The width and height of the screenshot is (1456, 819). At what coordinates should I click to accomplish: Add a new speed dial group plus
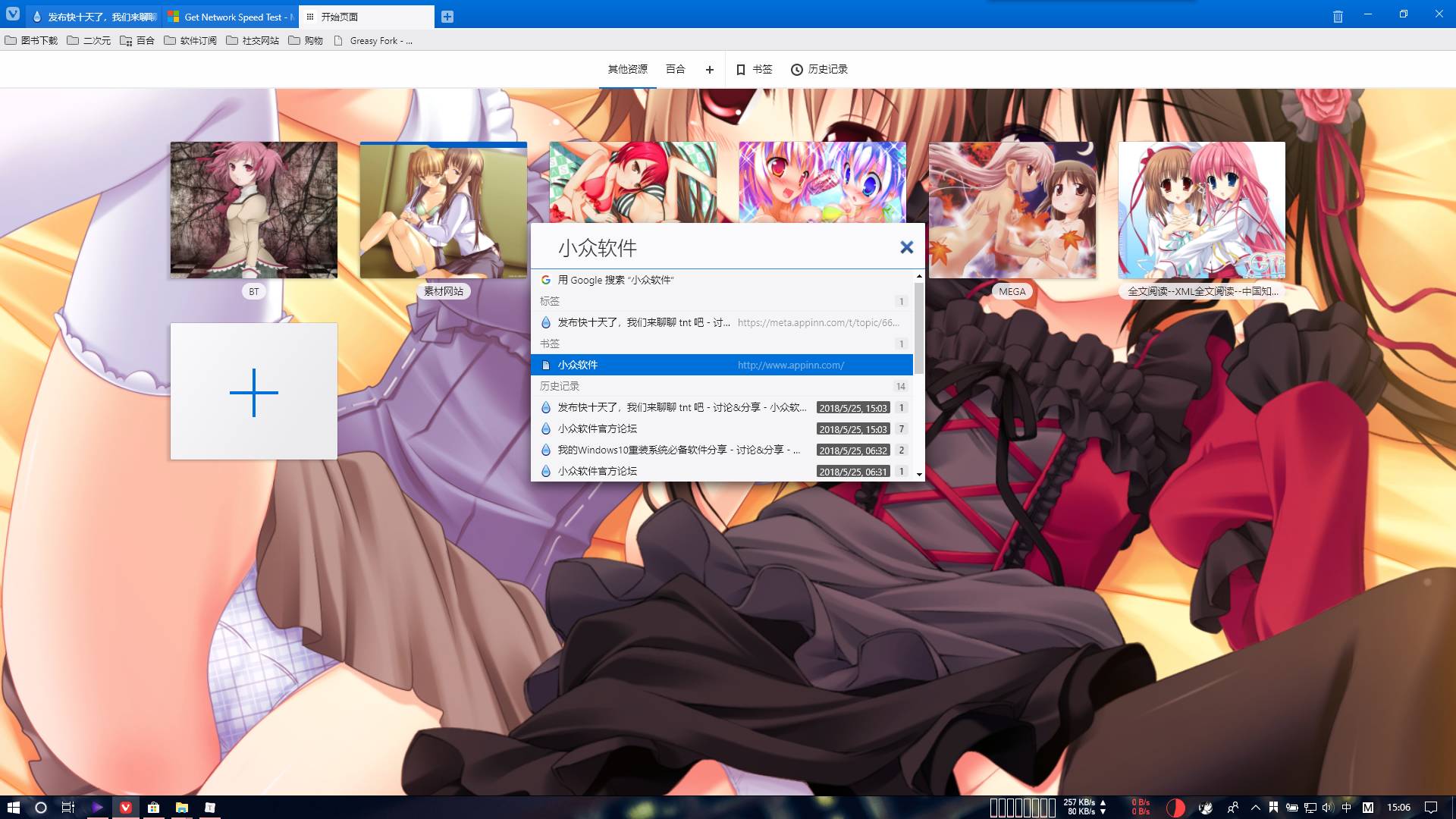[x=709, y=70]
